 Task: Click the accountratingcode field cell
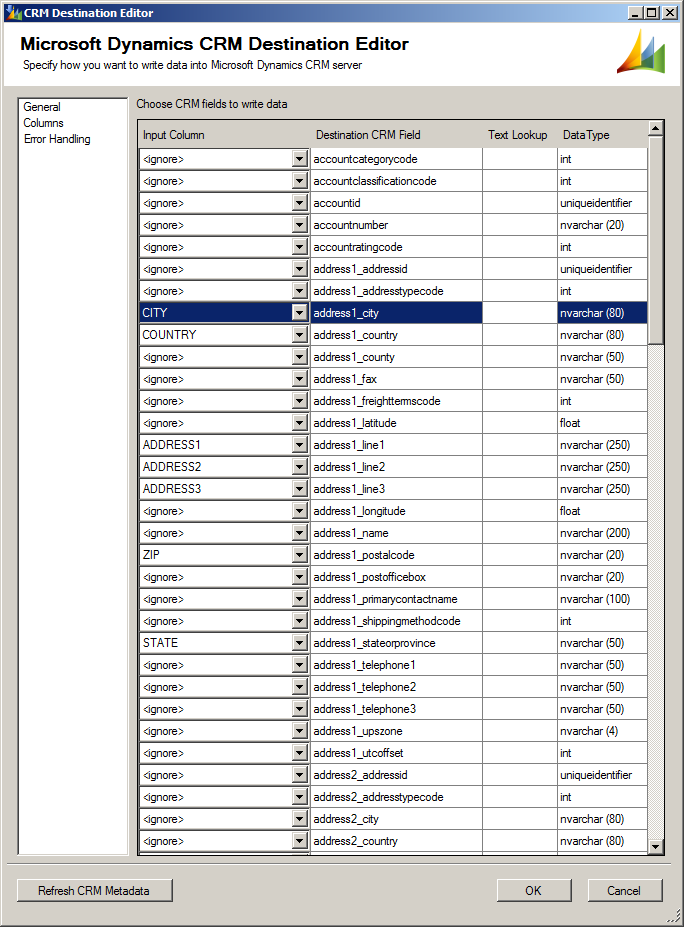coord(397,247)
